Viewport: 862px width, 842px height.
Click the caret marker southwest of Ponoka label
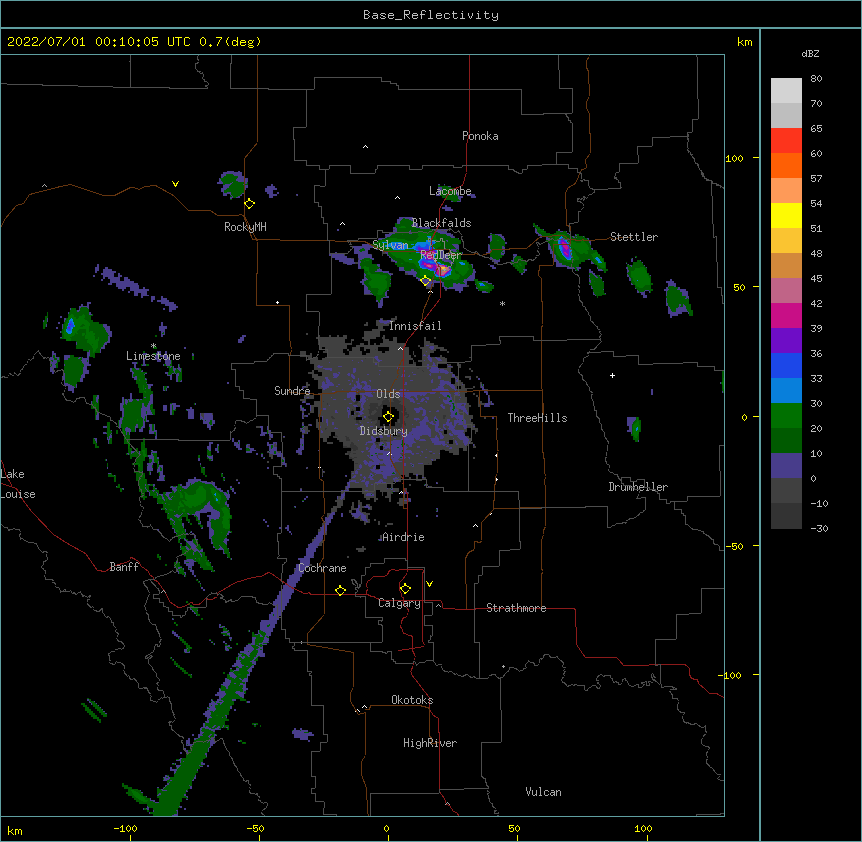(x=366, y=147)
